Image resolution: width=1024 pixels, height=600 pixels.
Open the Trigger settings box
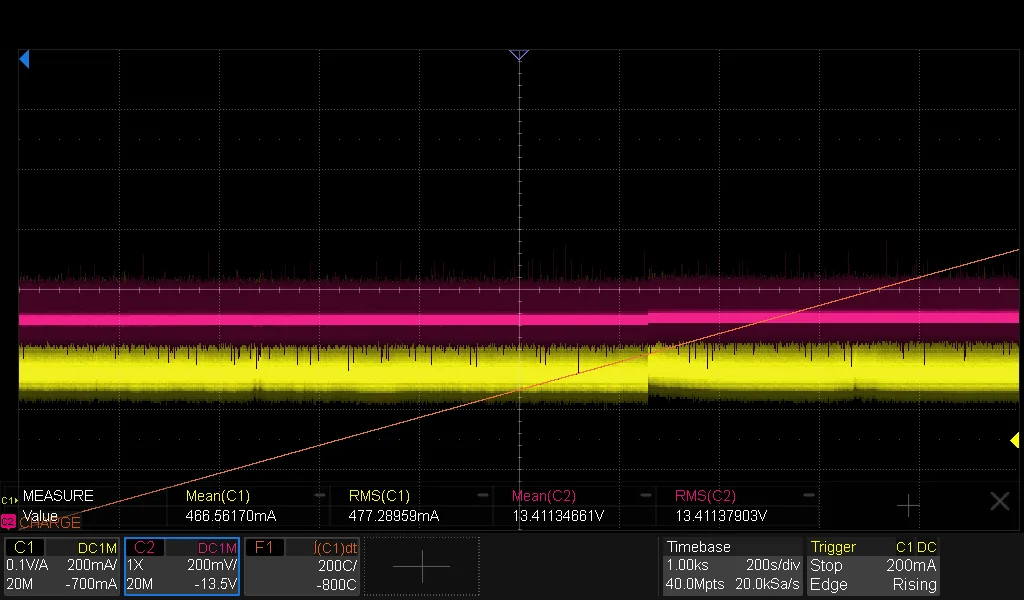coord(873,566)
